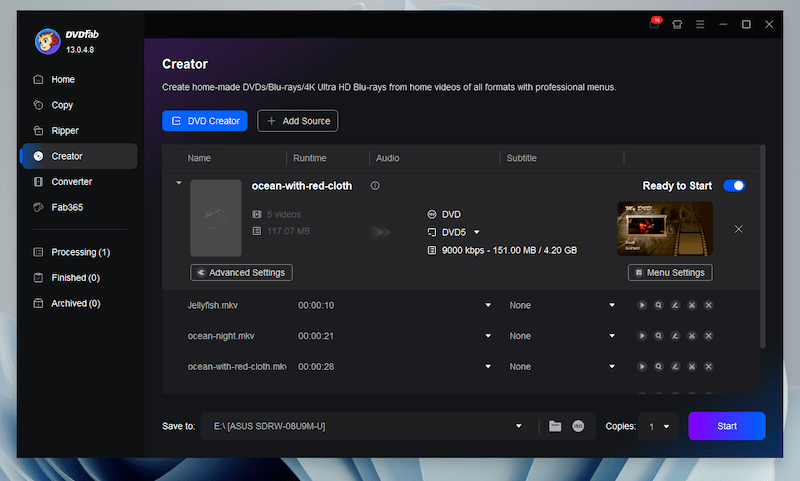Open the DVD5 output size dropdown
800x481 pixels.
pos(477,232)
